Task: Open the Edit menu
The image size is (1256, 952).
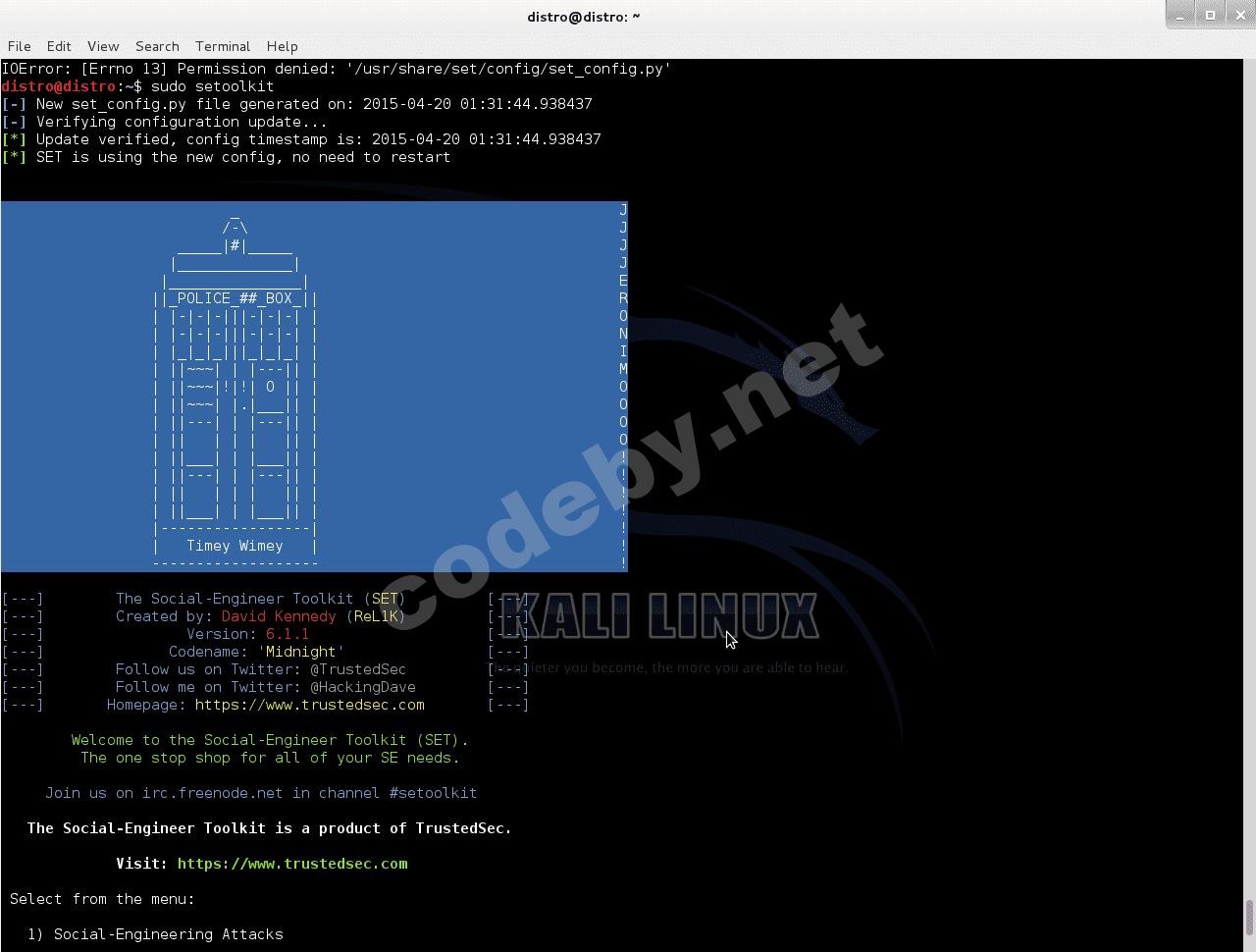Action: 59,46
